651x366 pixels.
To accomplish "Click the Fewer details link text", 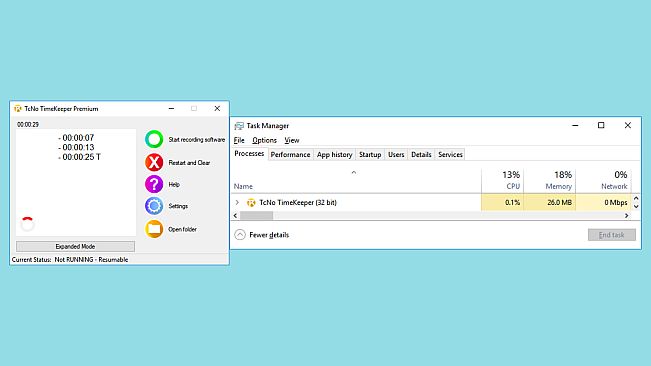I will tap(269, 235).
